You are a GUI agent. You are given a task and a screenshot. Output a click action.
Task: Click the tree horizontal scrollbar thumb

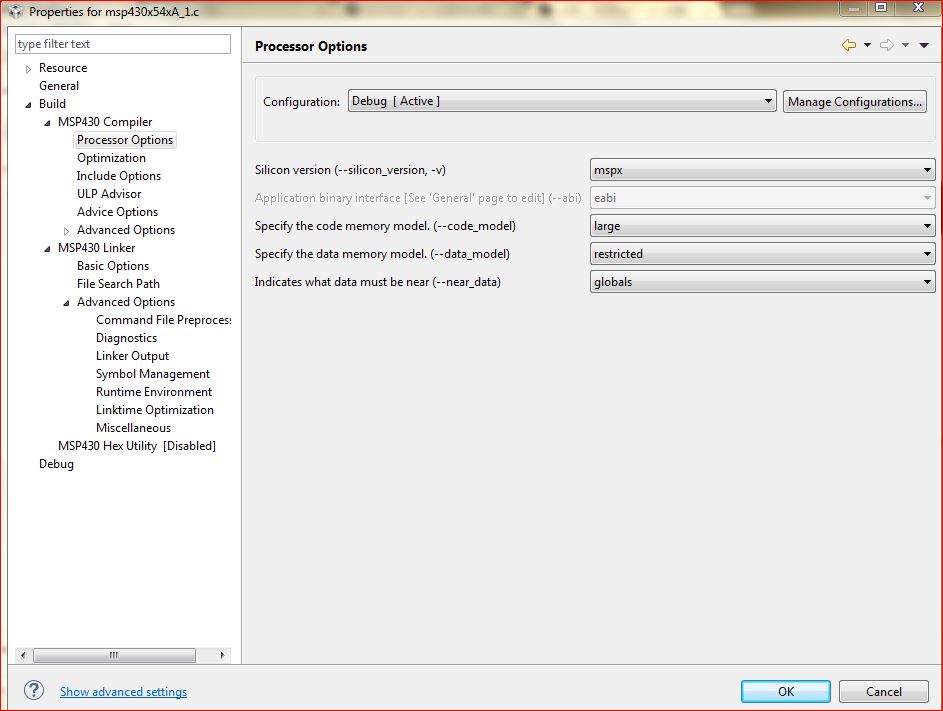point(114,655)
